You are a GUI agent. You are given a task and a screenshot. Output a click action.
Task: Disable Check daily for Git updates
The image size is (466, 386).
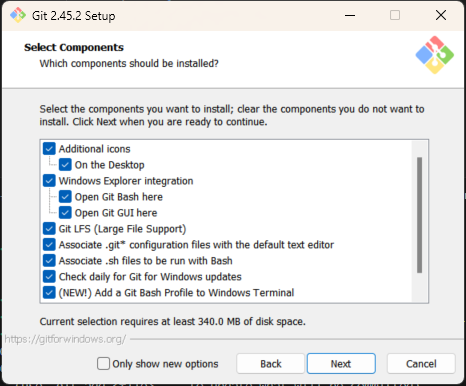click(49, 277)
